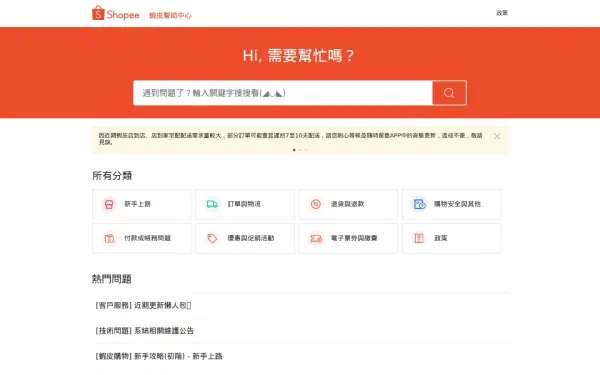Select the third announcement carousel dot
The width and height of the screenshot is (600, 375).
[306, 150]
